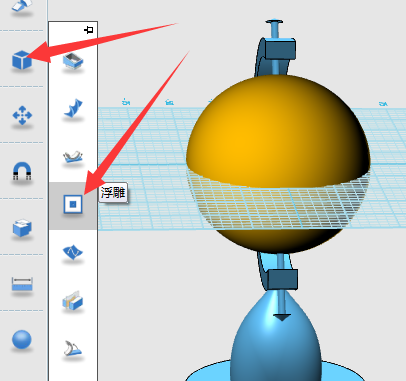The image size is (406, 381).
Task: Open the Material Render sphere tool
Action: 22,340
